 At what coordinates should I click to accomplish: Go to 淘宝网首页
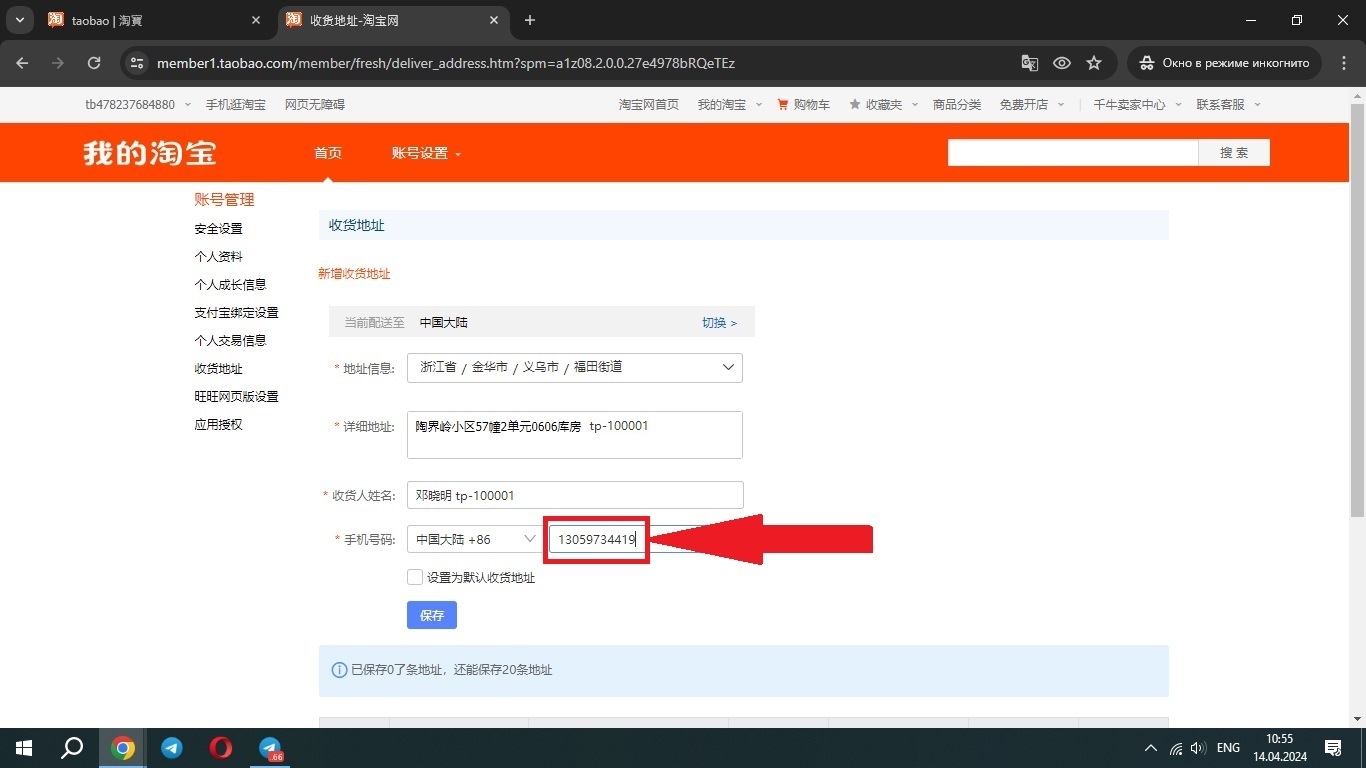(649, 104)
